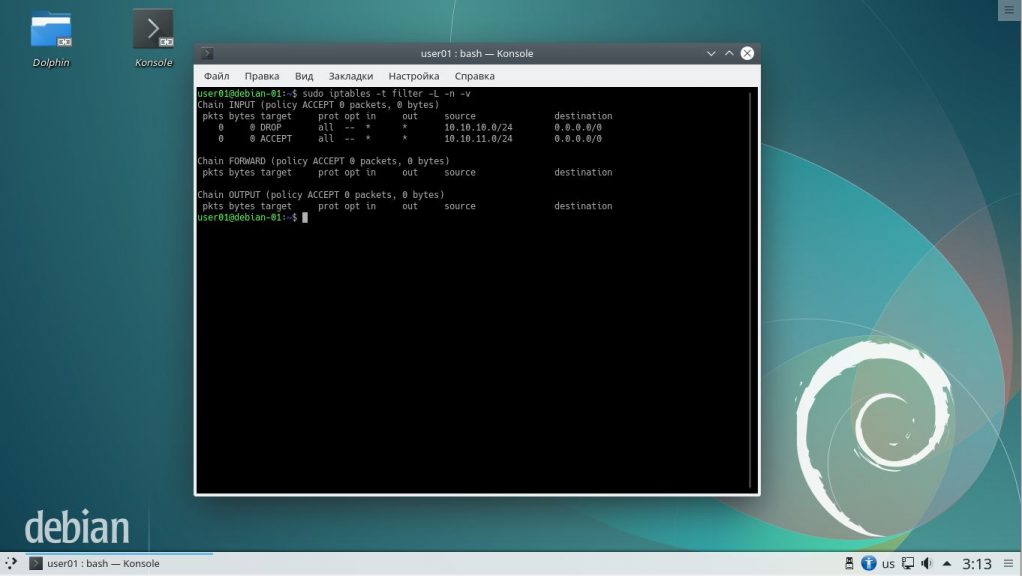Open the panel settings hamburger button
The image size is (1022, 576).
1008,563
